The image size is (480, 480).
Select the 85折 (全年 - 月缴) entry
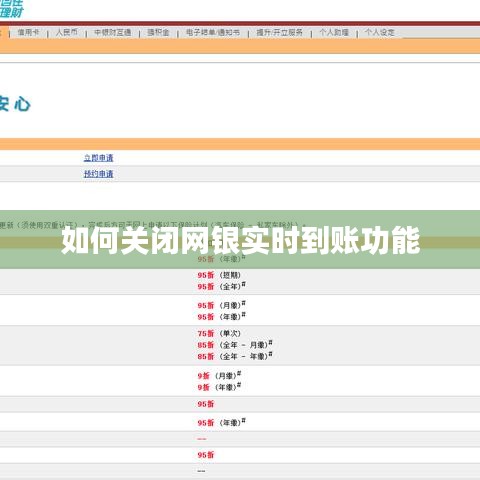click(235, 345)
